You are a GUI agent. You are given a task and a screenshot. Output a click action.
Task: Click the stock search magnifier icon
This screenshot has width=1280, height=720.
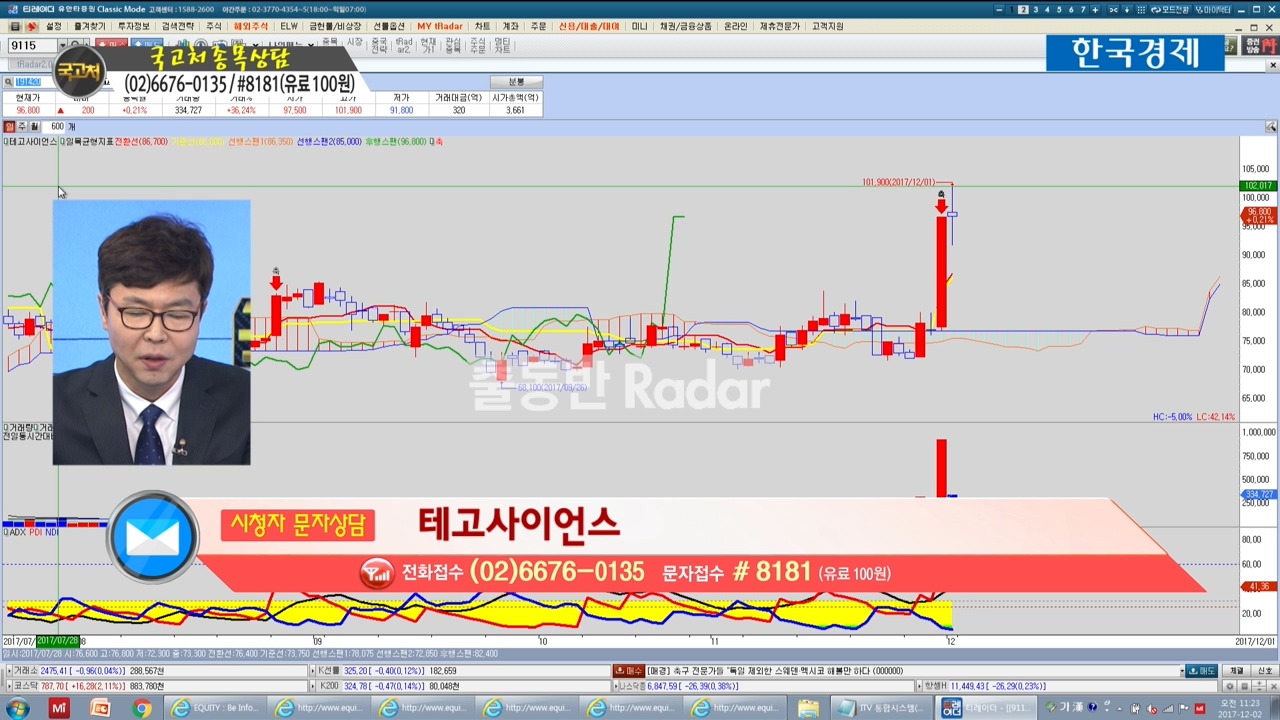click(x=9, y=82)
